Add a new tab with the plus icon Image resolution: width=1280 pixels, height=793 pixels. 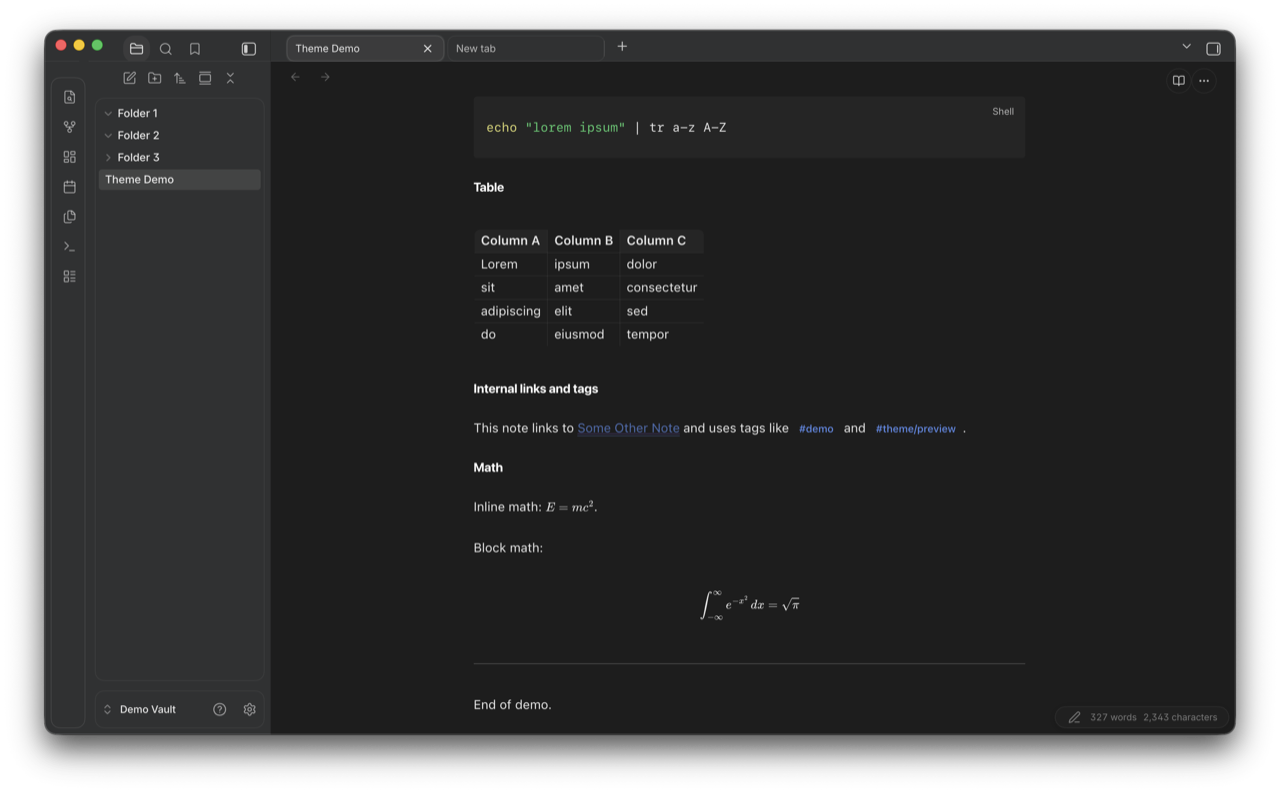[622, 47]
